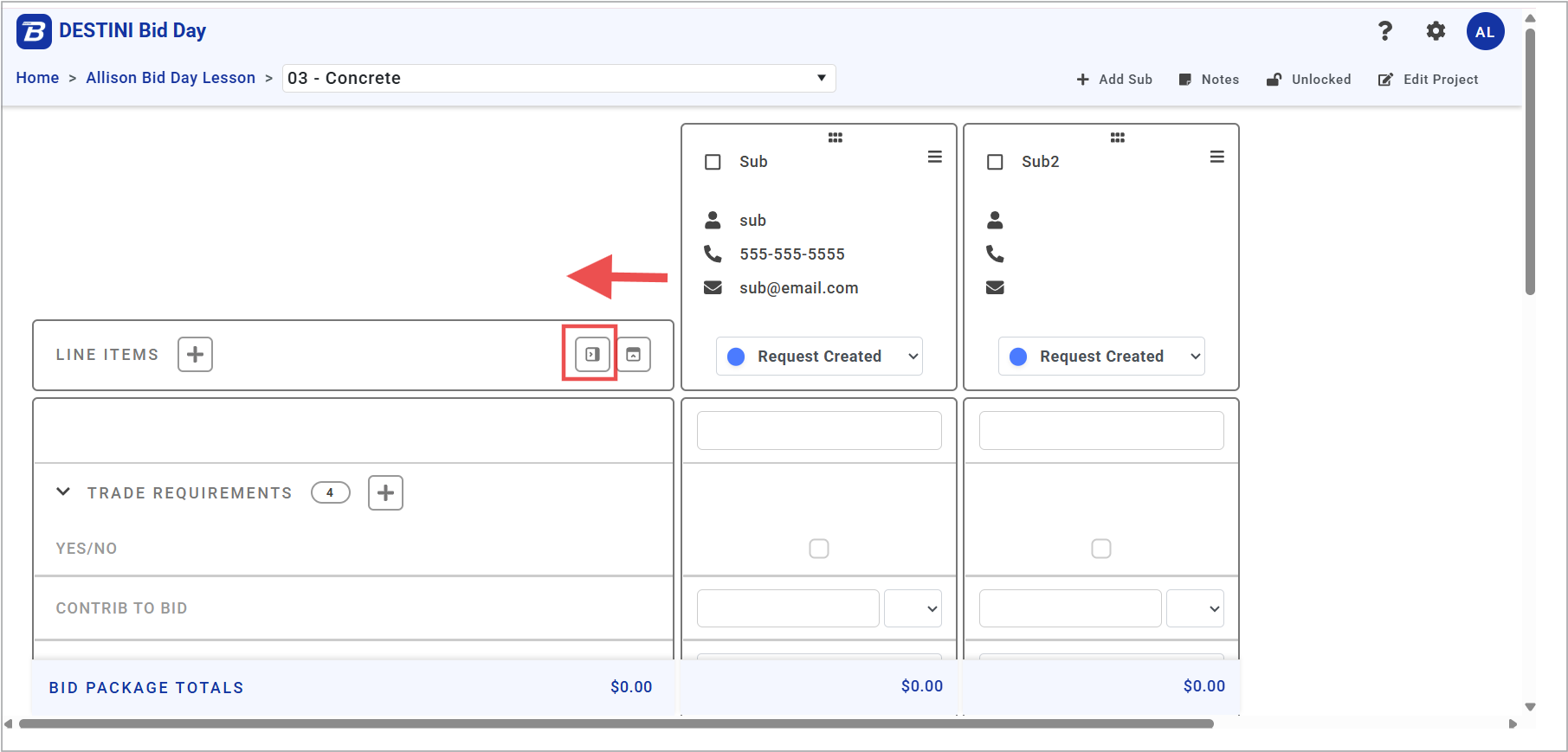The image size is (1568, 752).
Task: Open the 03 - Concrete package dropdown
Action: [558, 78]
